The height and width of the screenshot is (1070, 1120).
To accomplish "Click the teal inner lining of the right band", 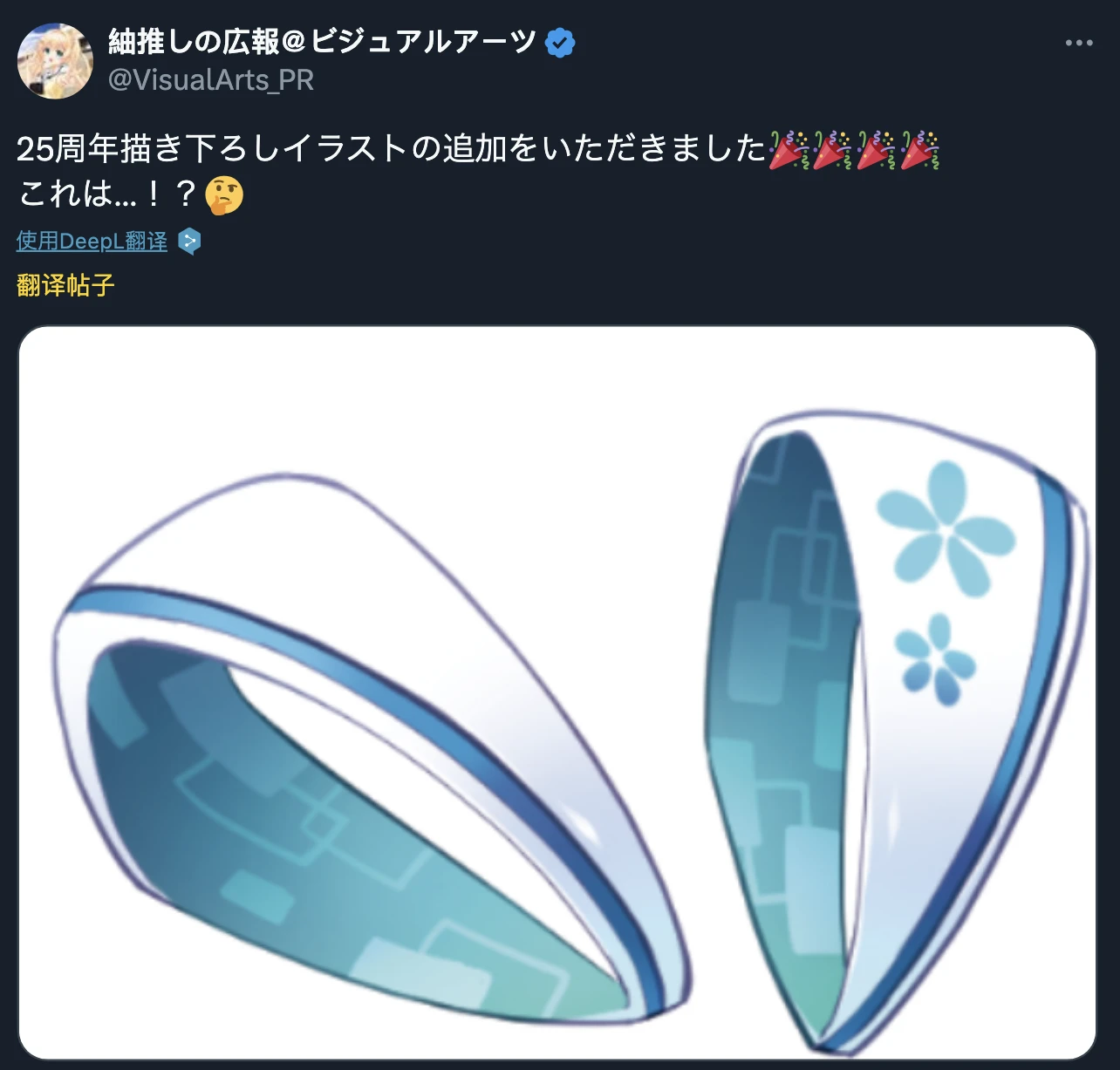I will 782,724.
